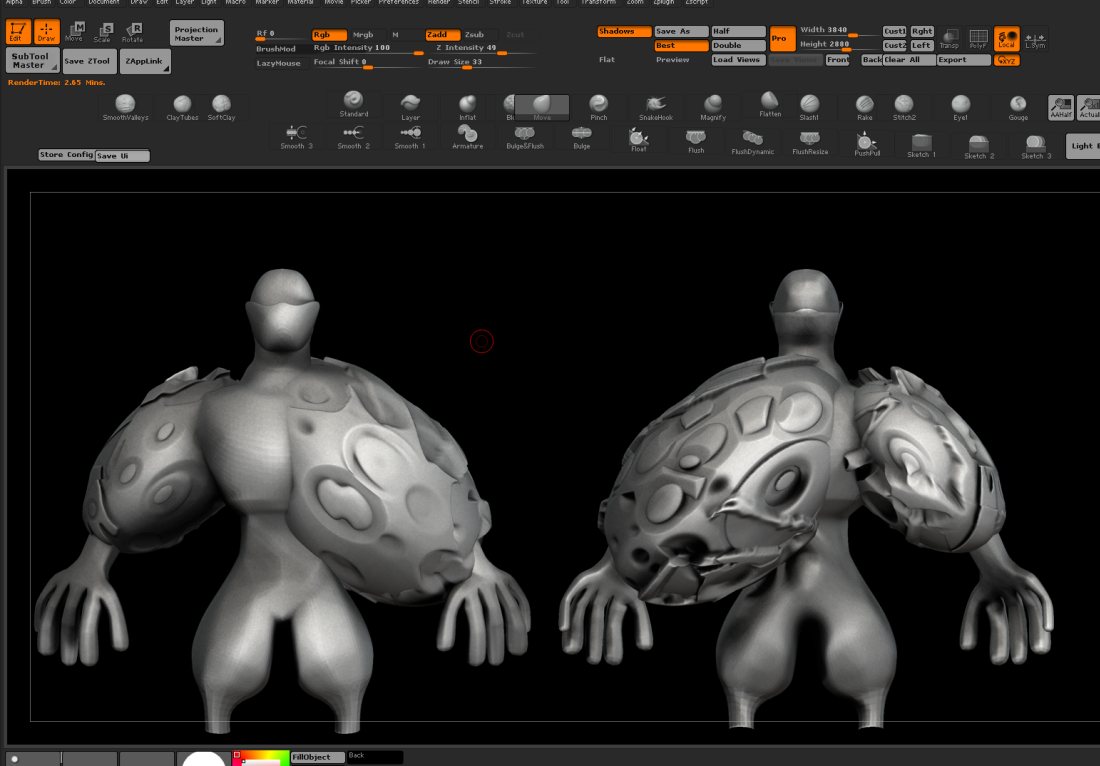Select the Eye1 brush
1100x766 pixels.
click(960, 107)
